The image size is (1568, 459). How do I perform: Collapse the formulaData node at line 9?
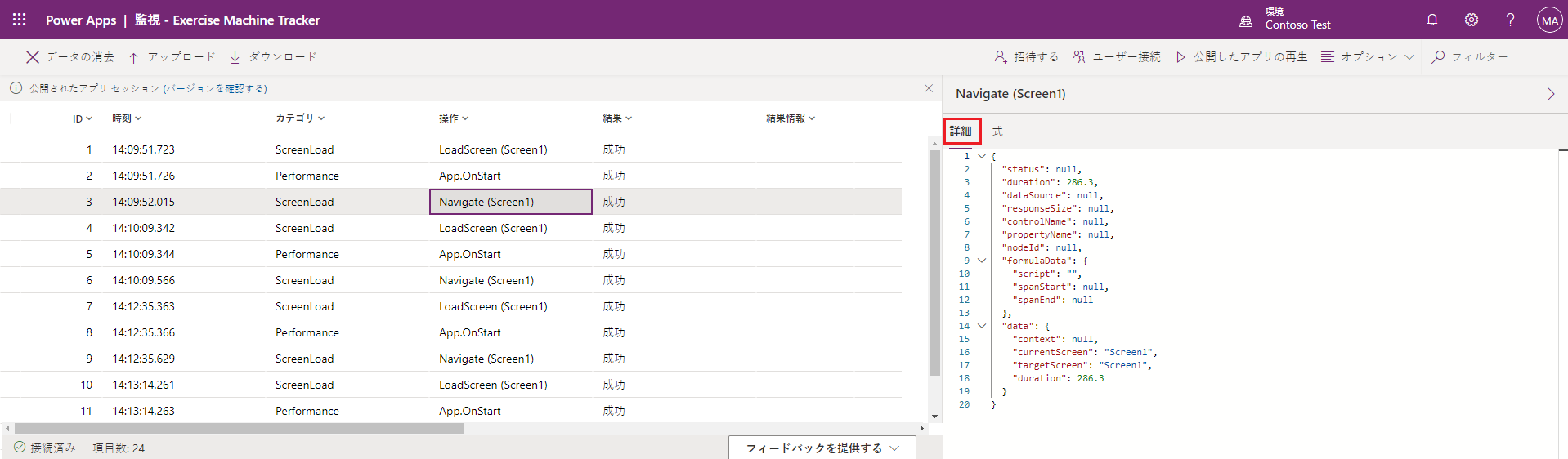point(982,261)
